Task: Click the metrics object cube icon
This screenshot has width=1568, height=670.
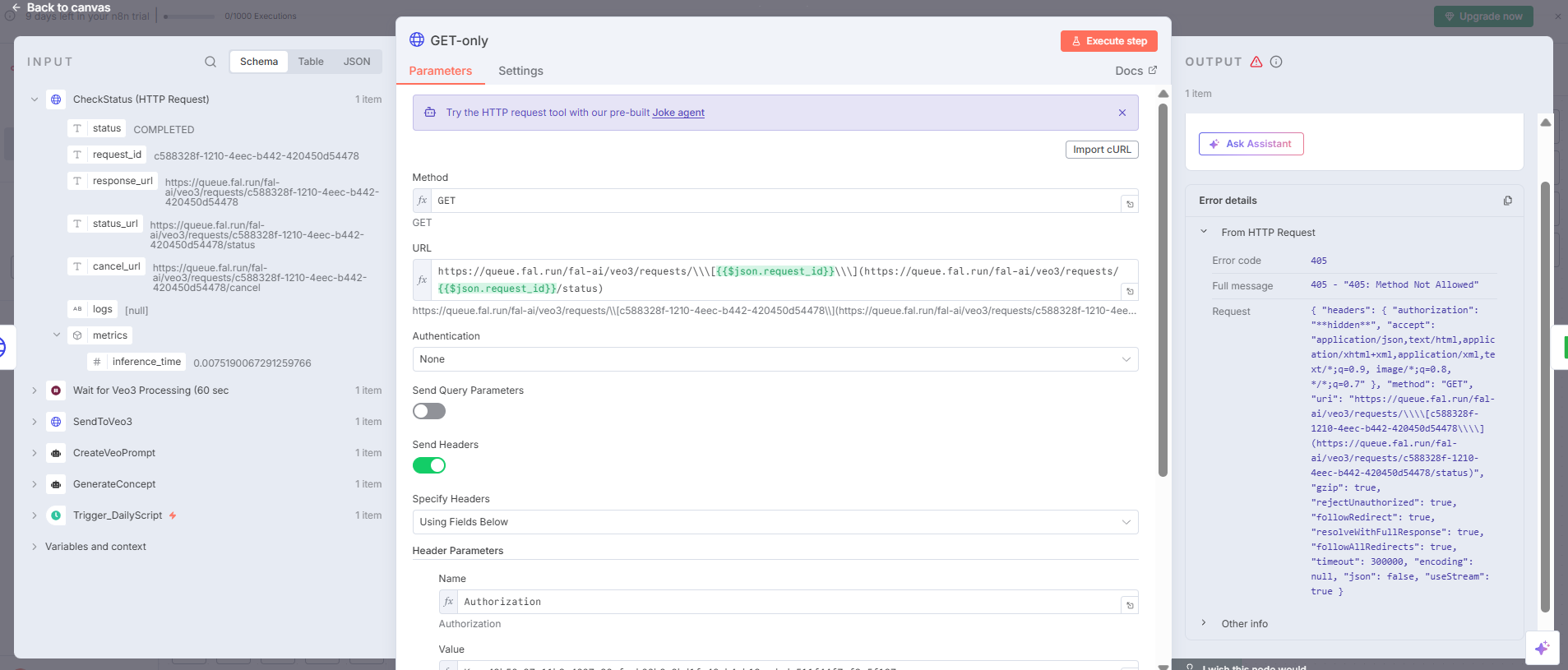Action: pyautogui.click(x=77, y=335)
